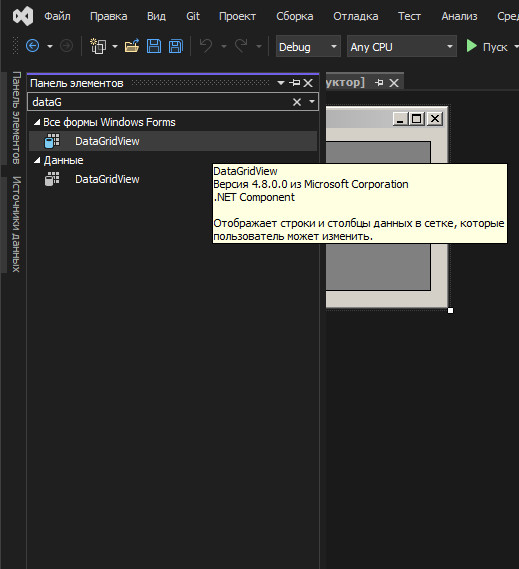Clear the dataG search text
Viewport: 519px width, 569px height.
click(297, 102)
